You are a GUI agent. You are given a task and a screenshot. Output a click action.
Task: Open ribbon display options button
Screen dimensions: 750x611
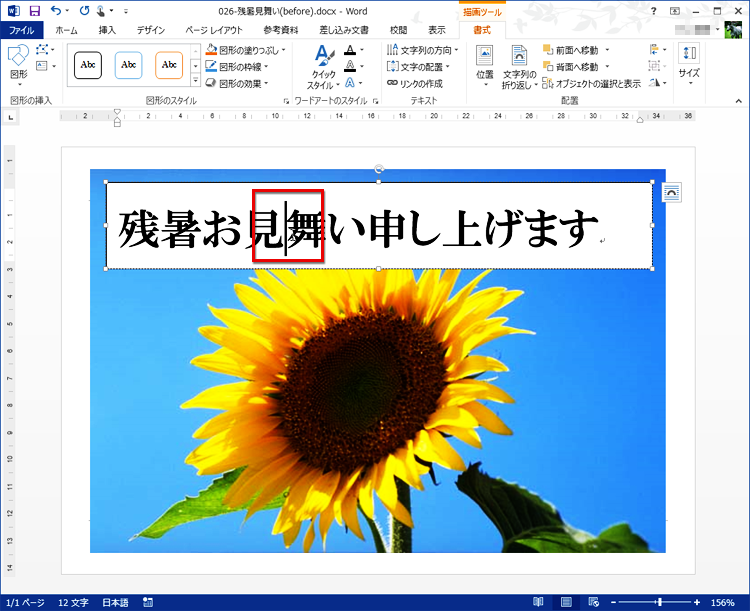674,11
